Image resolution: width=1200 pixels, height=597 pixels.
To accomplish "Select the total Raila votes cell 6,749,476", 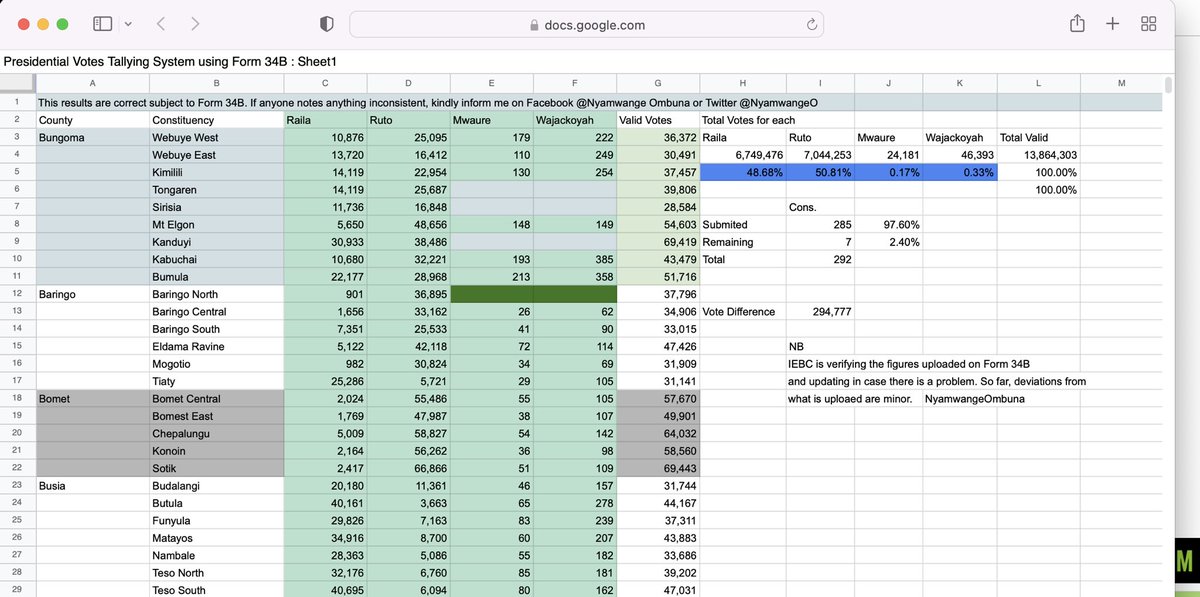I will click(x=742, y=155).
